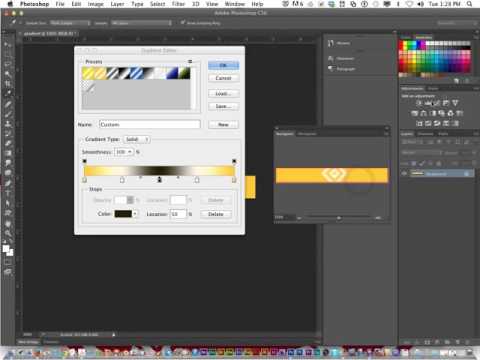Click the Load... button
Image resolution: width=480 pixels, height=360 pixels.
(223, 94)
